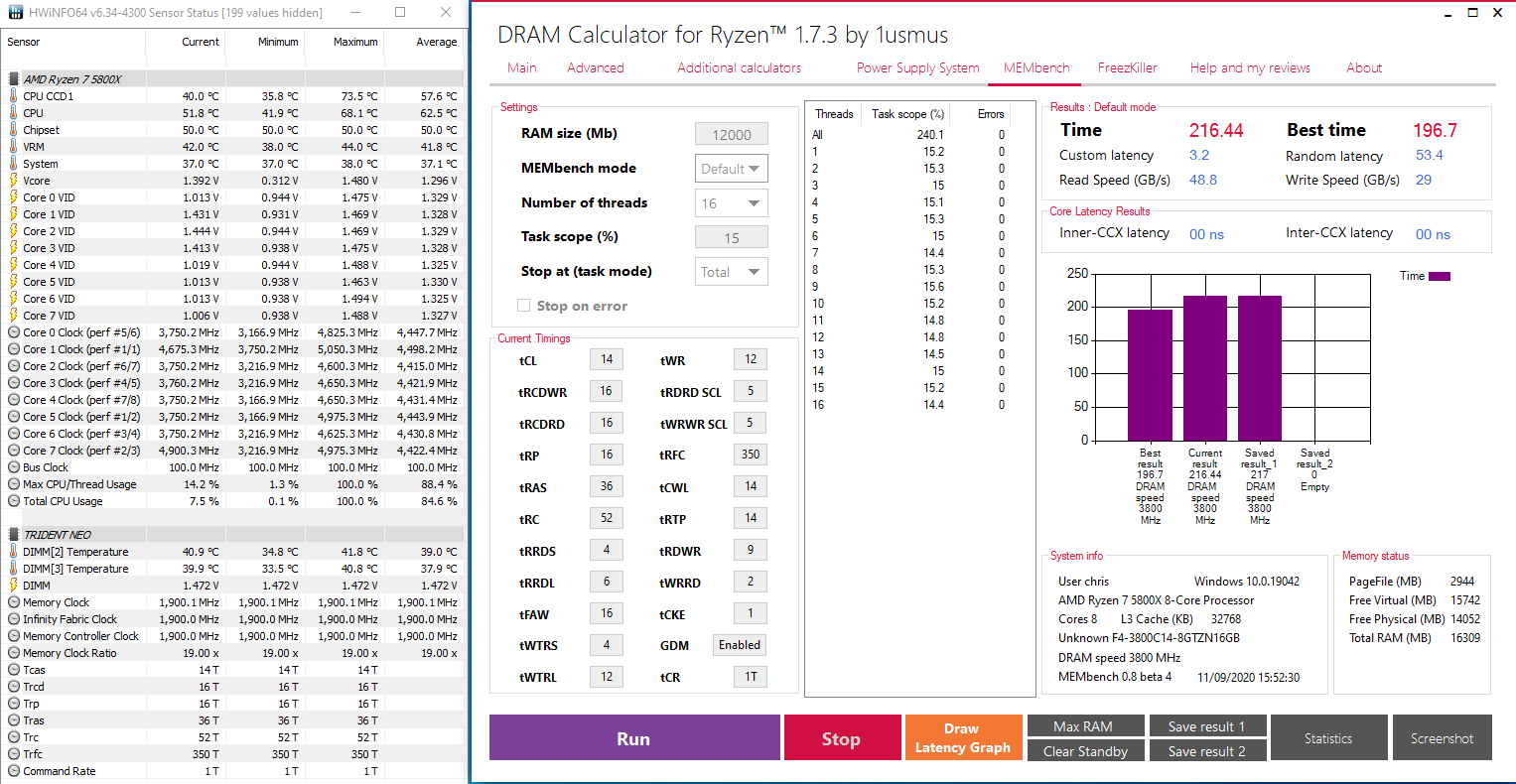Click lightning icon beside Core 0 VID
This screenshot has height=784, width=1516.
[14, 197]
